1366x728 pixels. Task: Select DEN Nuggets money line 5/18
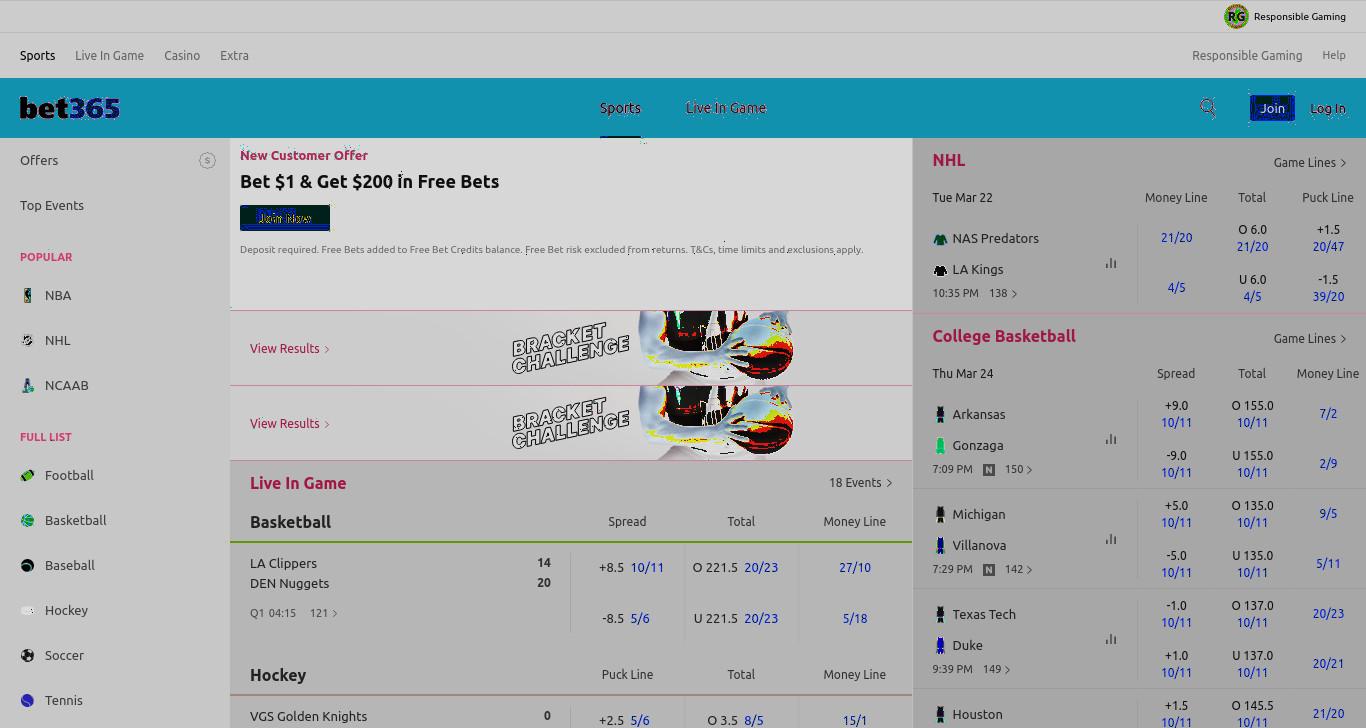coord(855,618)
